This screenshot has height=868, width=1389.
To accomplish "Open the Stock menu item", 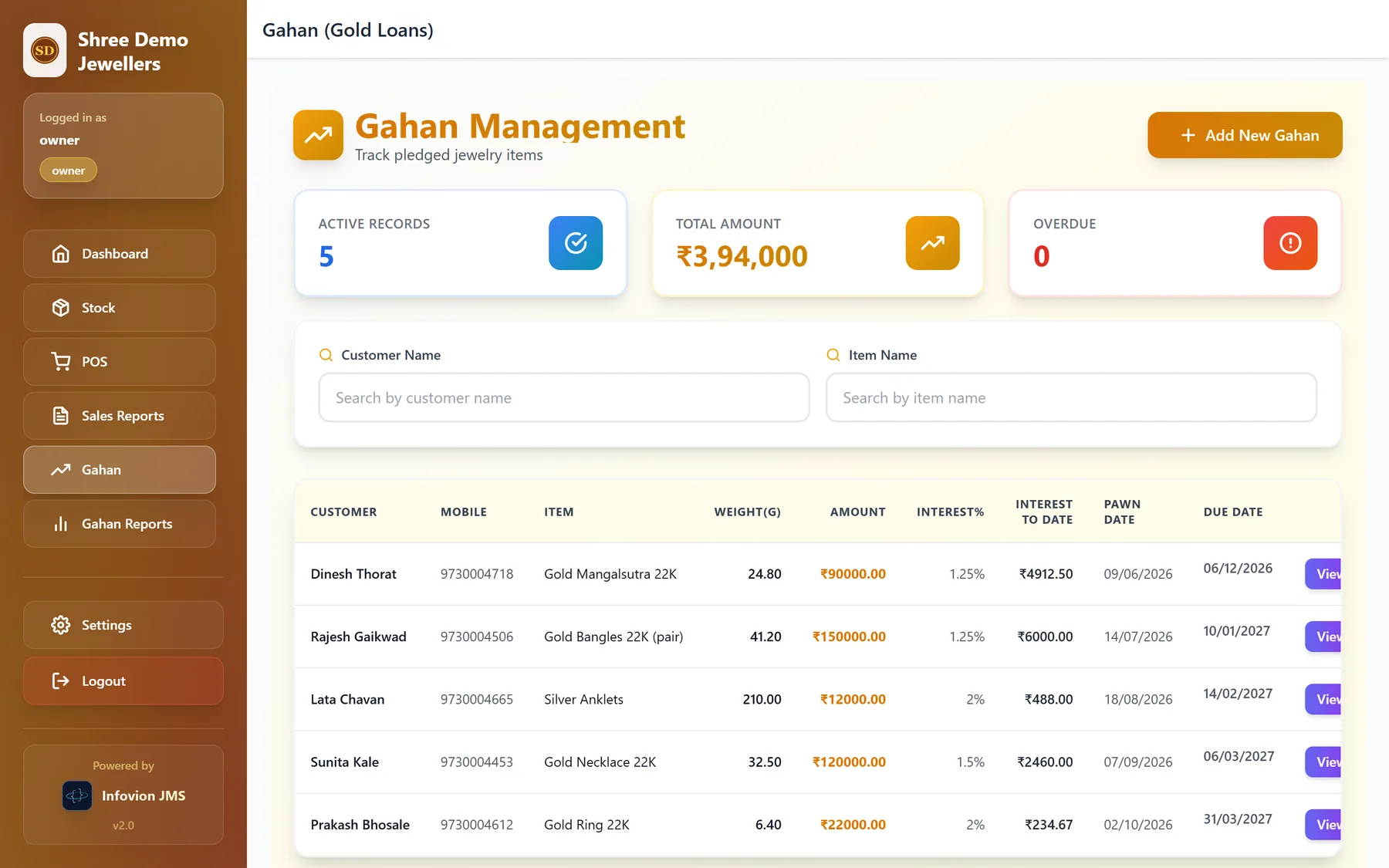I will [x=120, y=308].
